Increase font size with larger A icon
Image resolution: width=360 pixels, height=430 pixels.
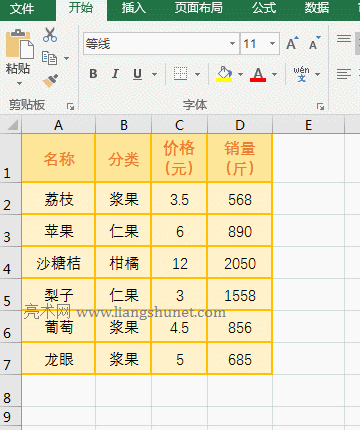(292, 43)
